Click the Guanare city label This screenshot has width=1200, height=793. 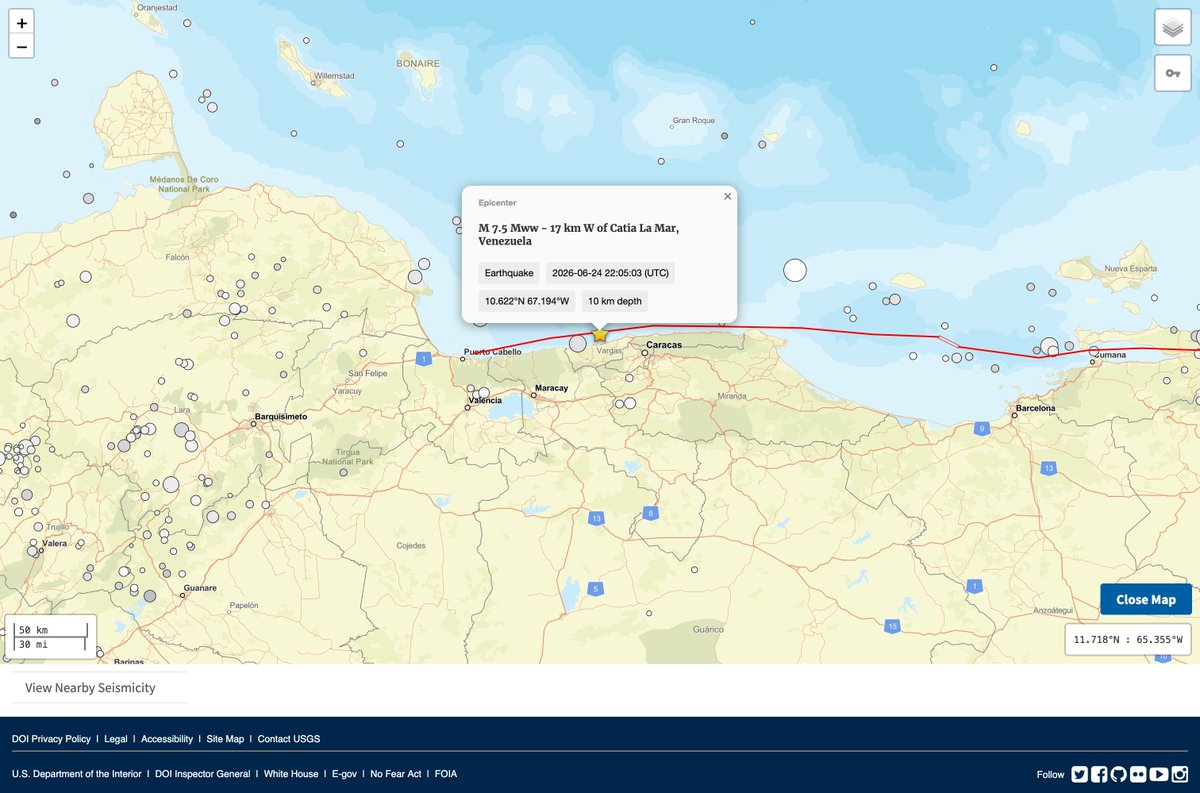coord(201,588)
